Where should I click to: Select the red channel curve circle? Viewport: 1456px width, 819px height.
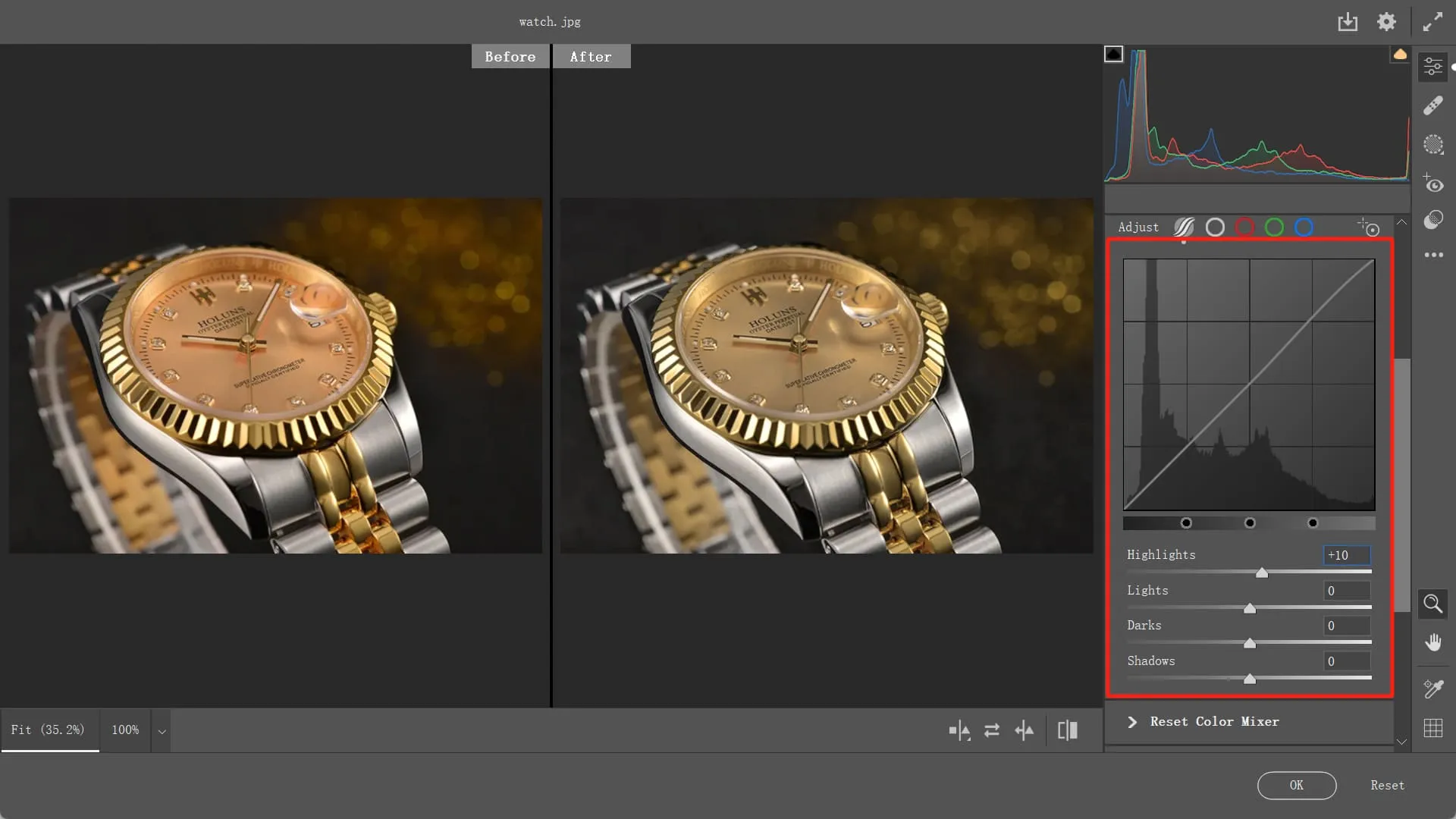pos(1244,227)
